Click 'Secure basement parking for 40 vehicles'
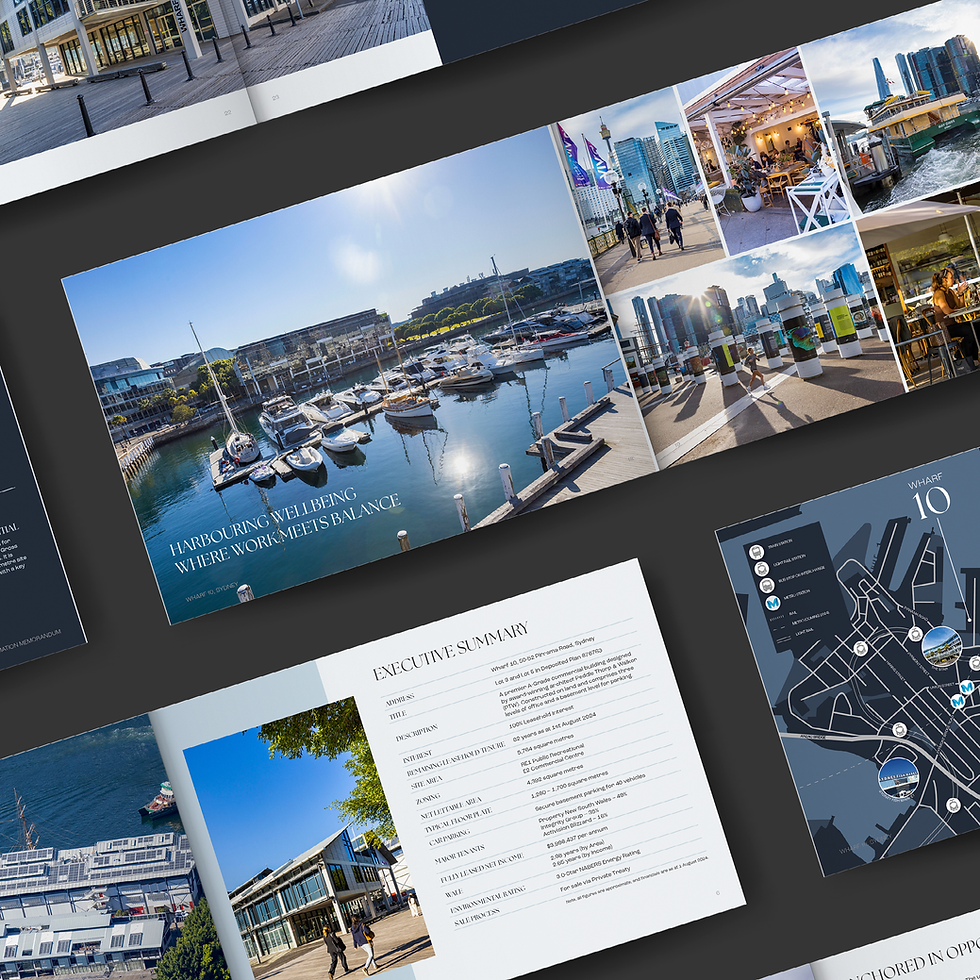The height and width of the screenshot is (980, 980). (x=589, y=792)
